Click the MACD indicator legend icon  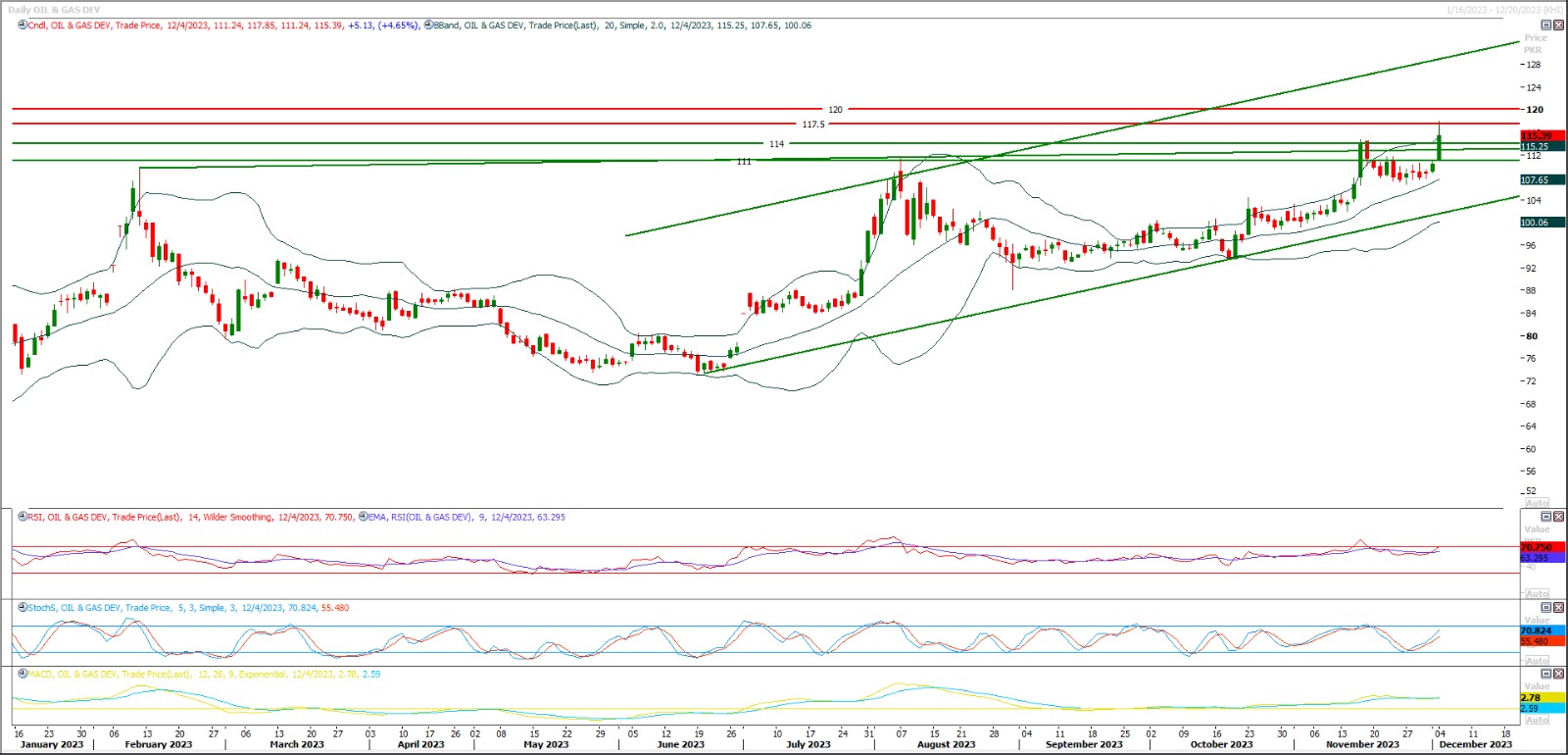(23, 675)
